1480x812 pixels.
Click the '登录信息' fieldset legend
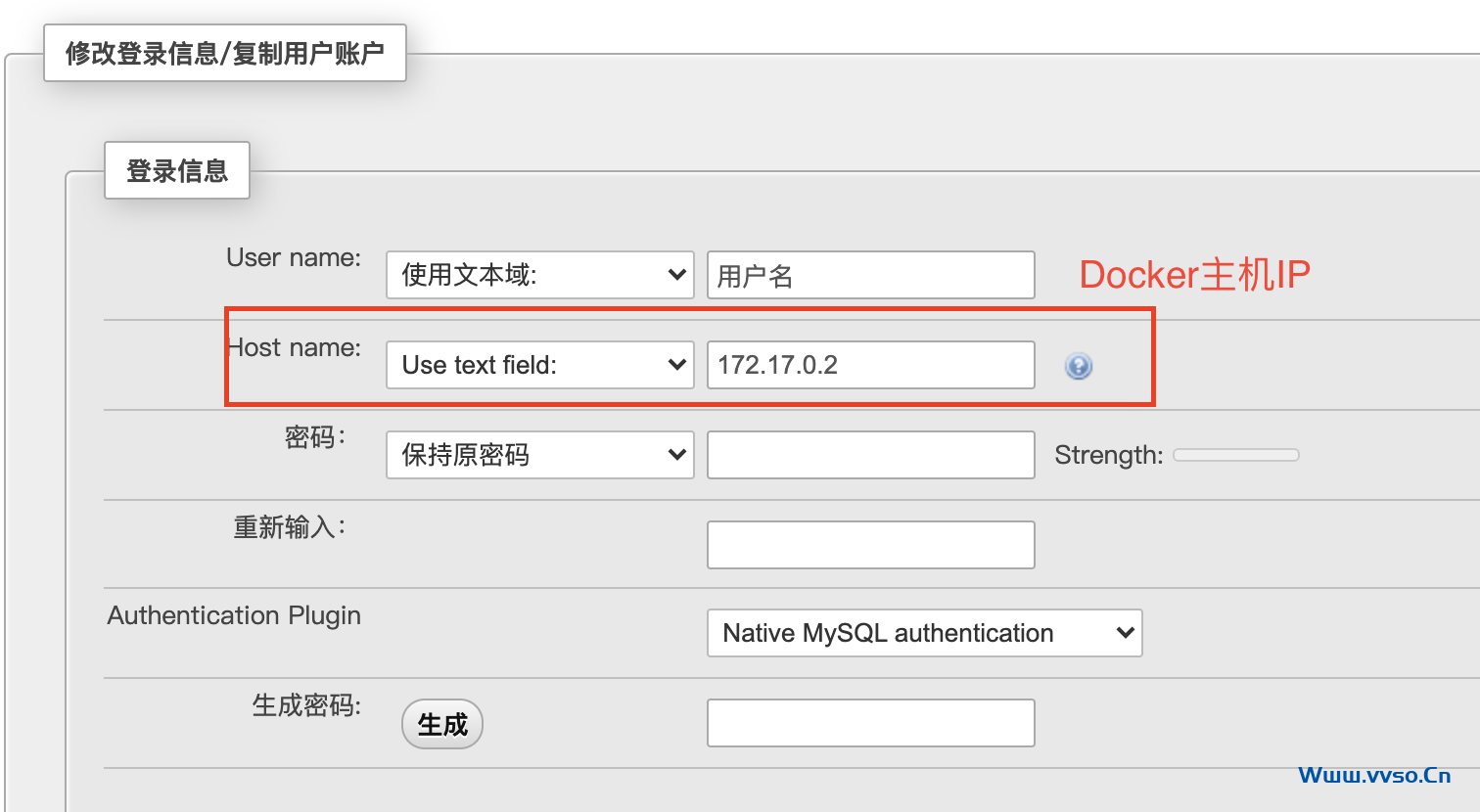pyautogui.click(x=177, y=170)
